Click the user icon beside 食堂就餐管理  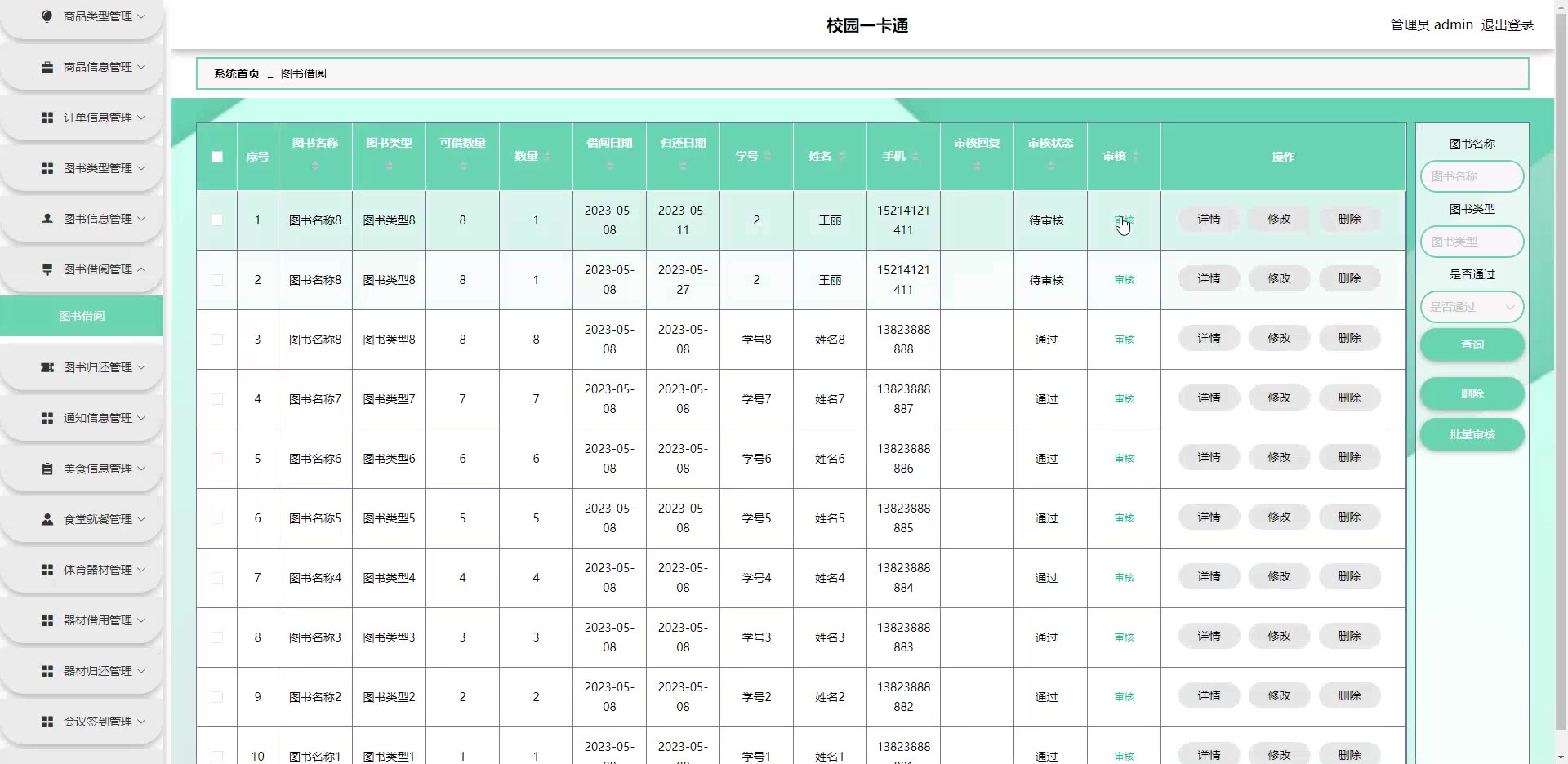click(x=47, y=519)
